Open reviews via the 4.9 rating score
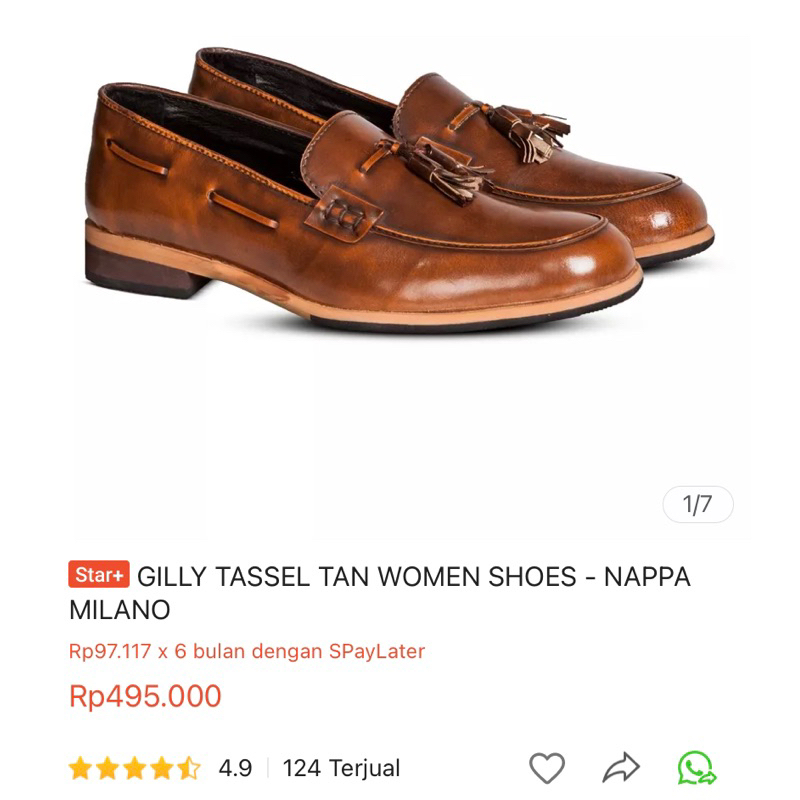The height and width of the screenshot is (800, 800). [x=235, y=769]
